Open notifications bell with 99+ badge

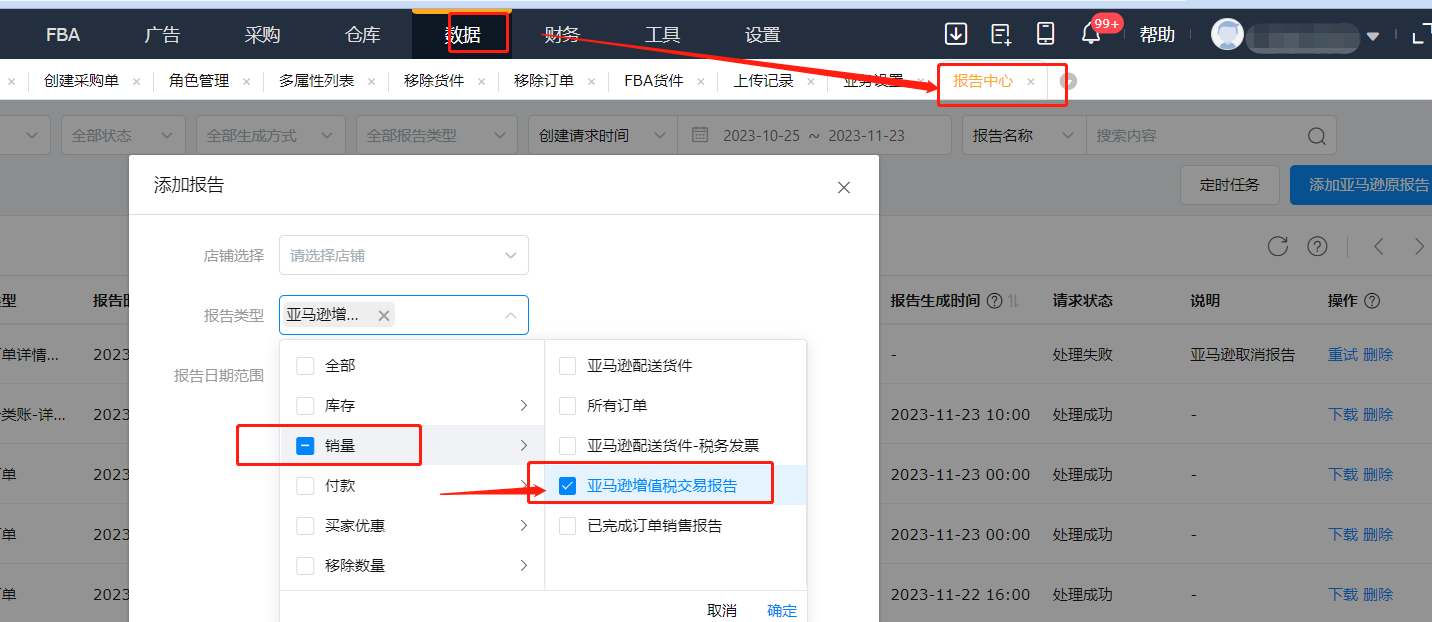pos(1092,34)
